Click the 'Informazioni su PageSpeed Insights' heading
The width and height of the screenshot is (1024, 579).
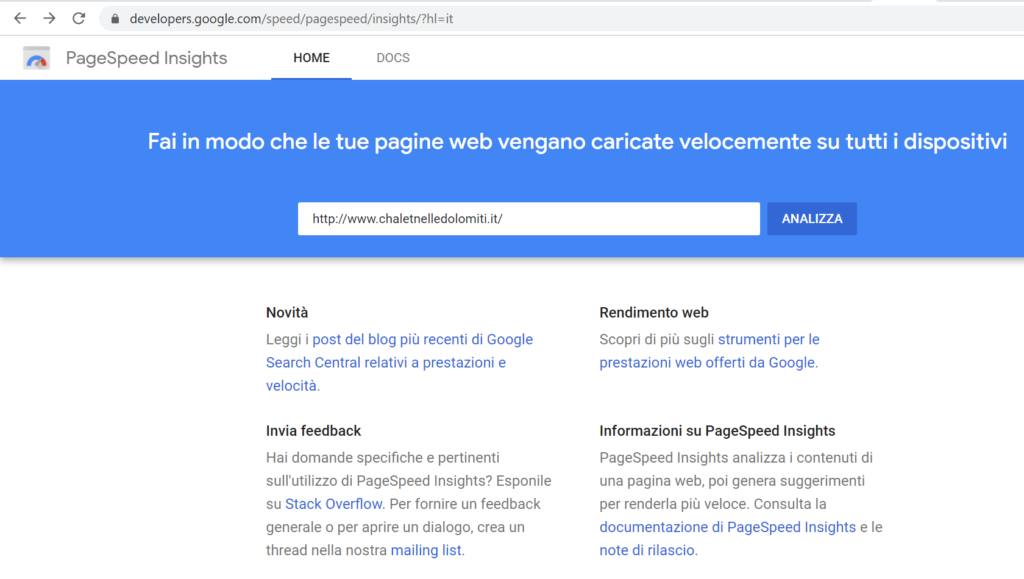(x=717, y=431)
